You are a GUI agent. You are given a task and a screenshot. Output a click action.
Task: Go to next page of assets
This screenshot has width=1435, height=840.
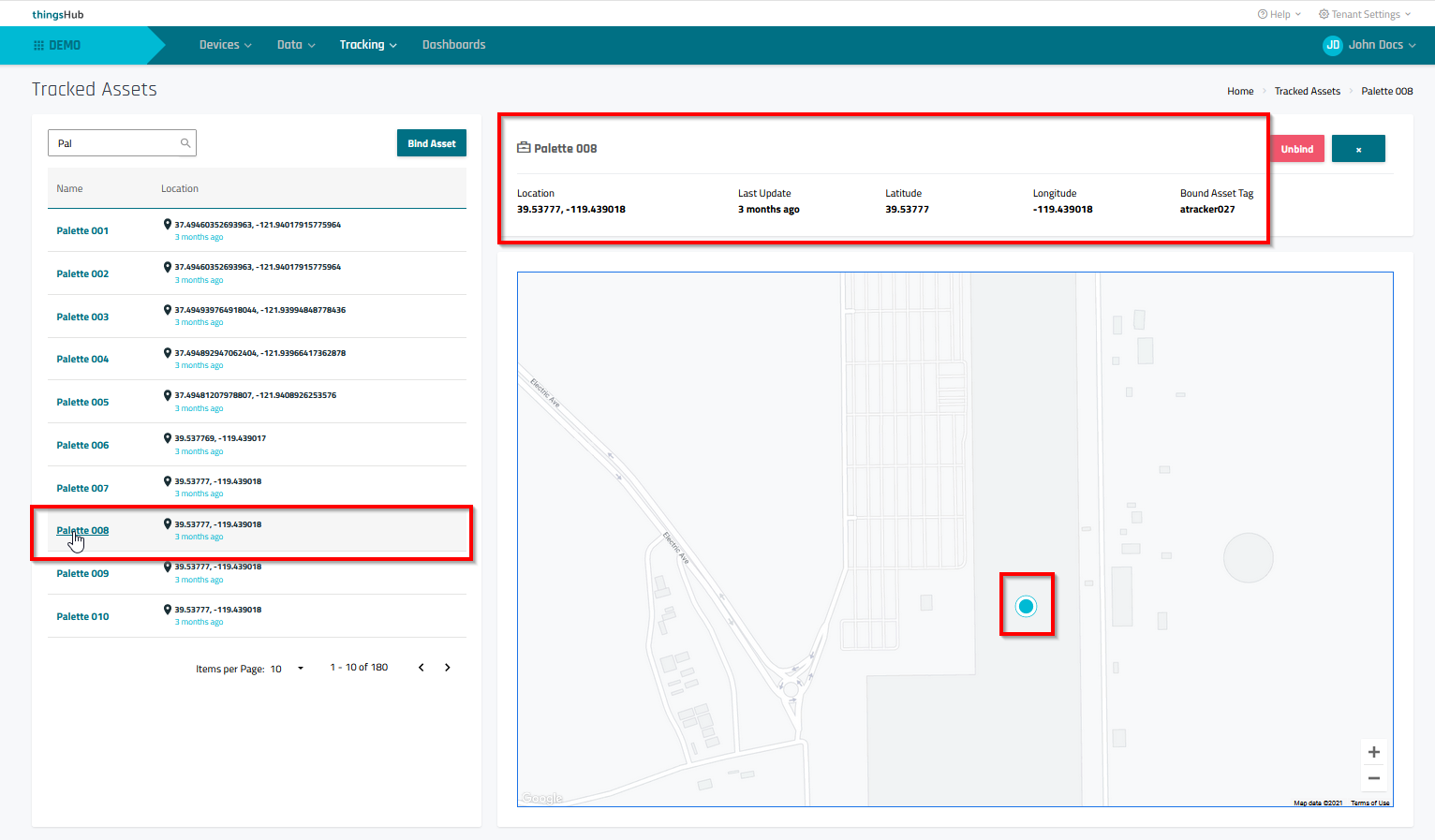pos(448,668)
